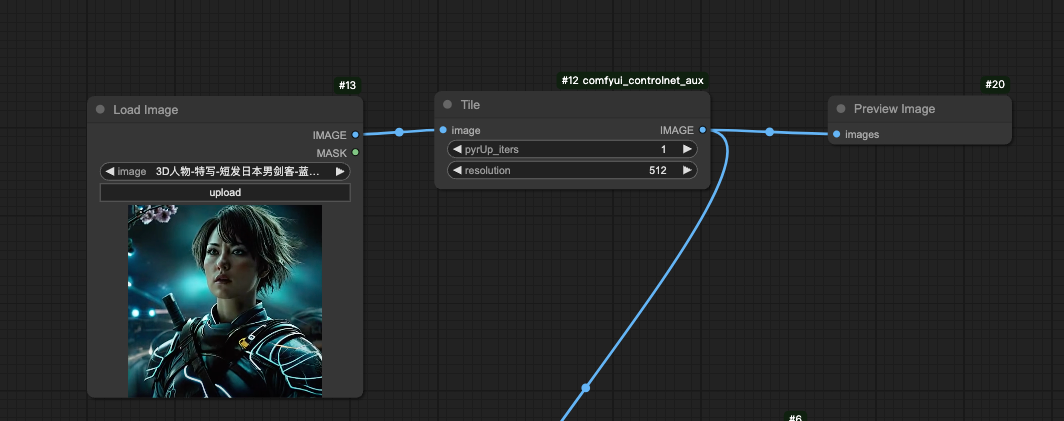Click the IMAGE output port on Tile node
Image resolution: width=1064 pixels, height=421 pixels.
tap(703, 130)
